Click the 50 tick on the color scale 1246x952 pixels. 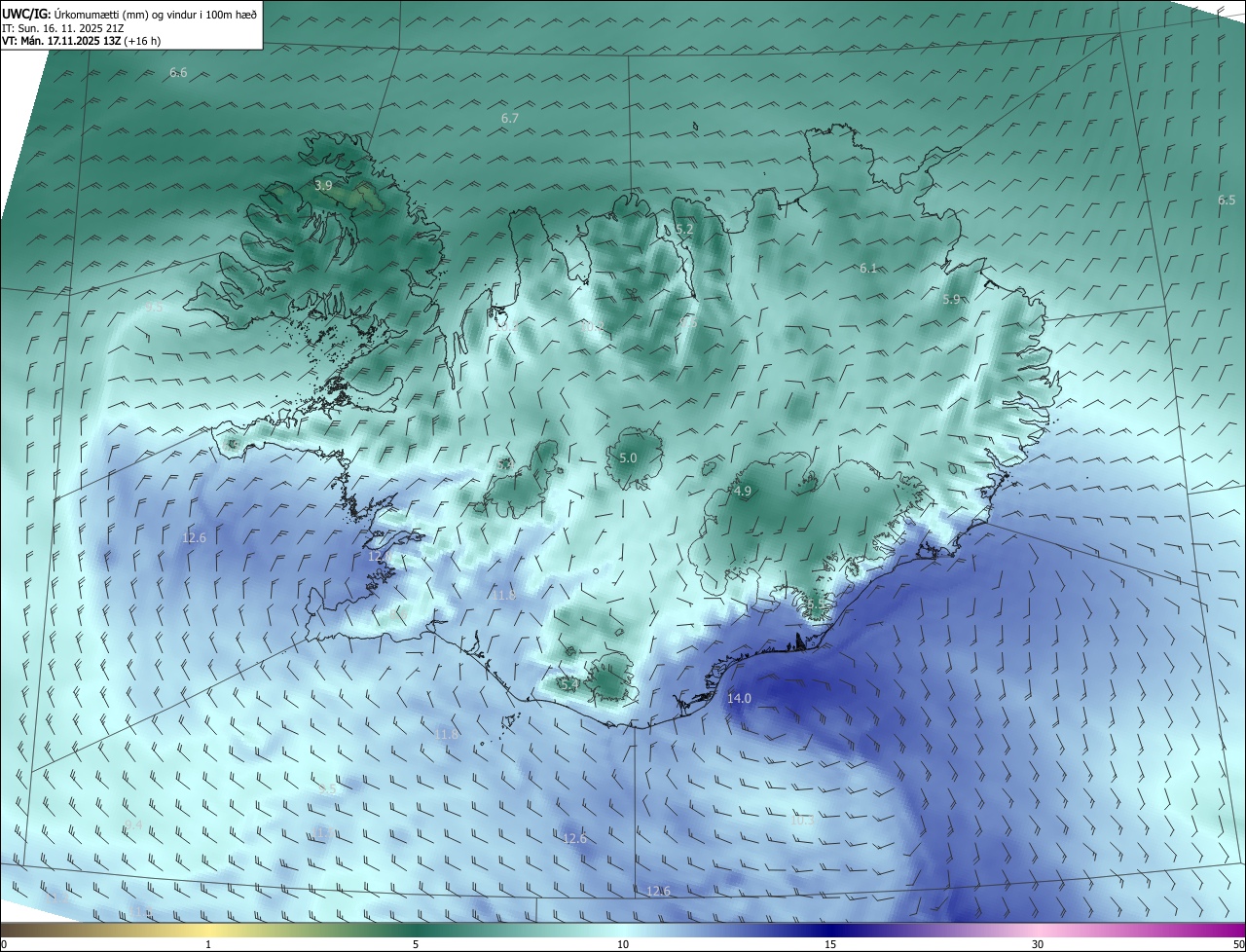[1239, 944]
